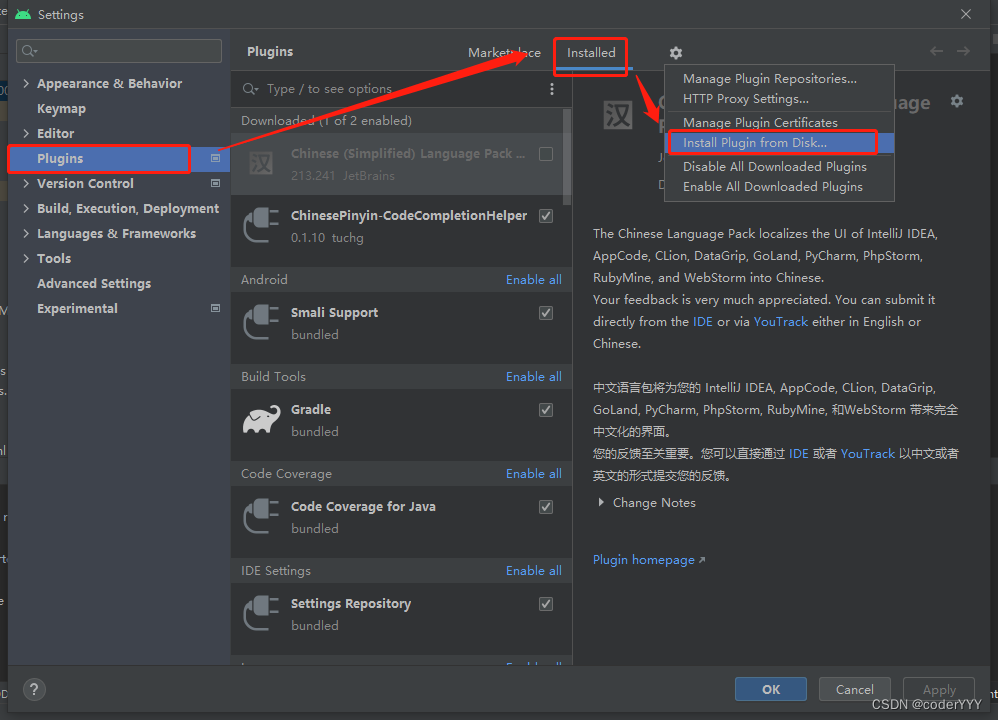Screen dimensions: 998x720
Task: Click the OK button
Action: [x=771, y=689]
